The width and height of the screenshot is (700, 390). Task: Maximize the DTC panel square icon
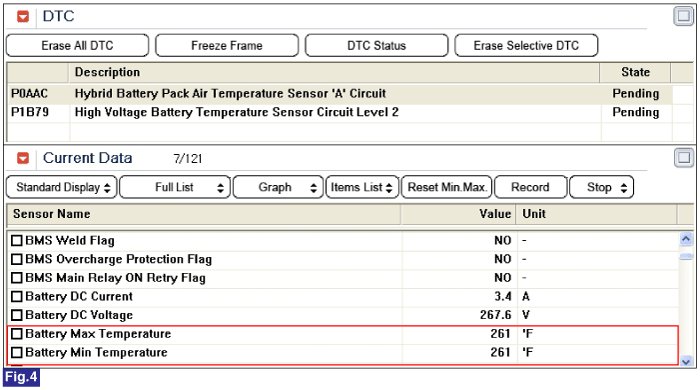(x=683, y=17)
